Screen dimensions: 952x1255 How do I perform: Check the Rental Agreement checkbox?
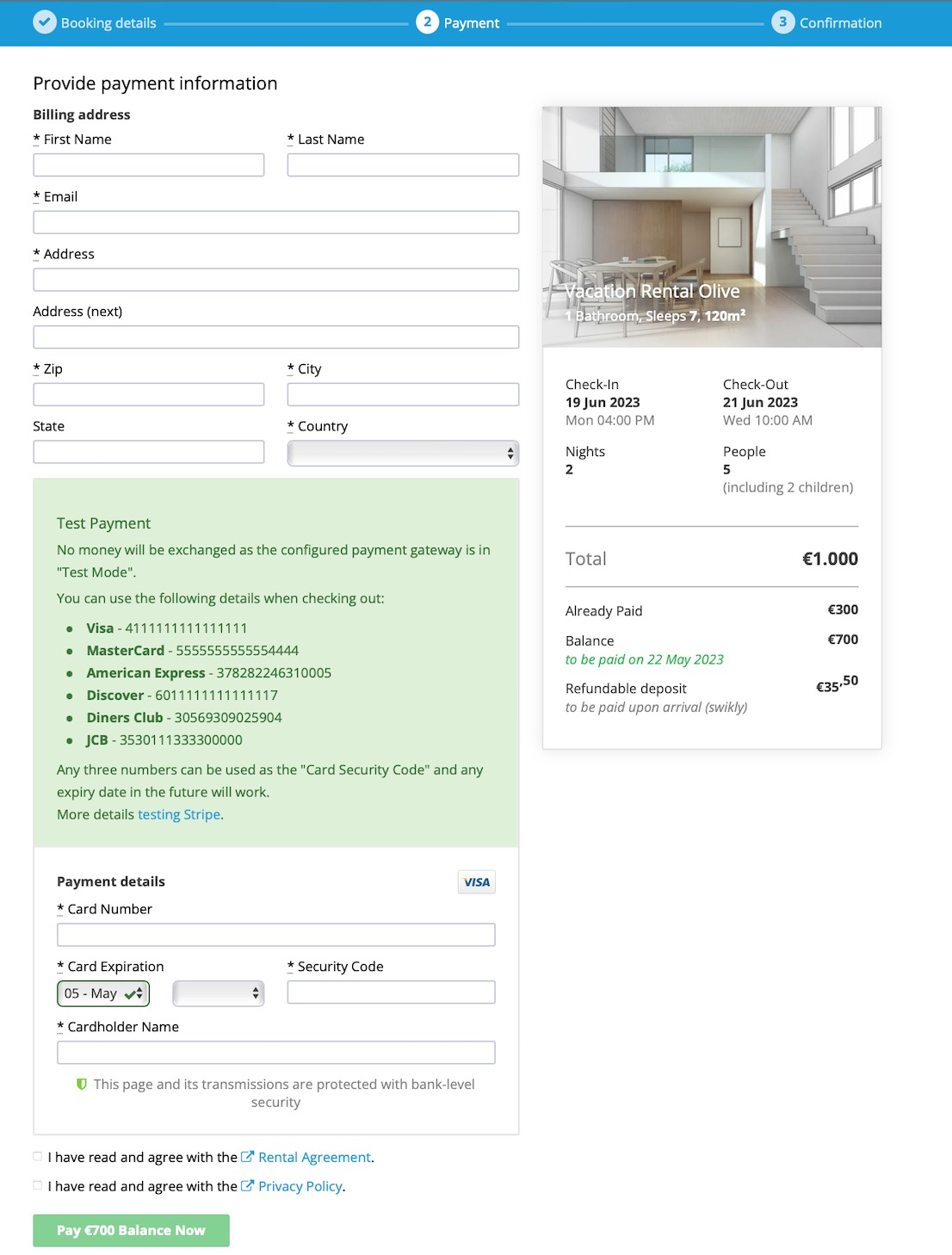38,1157
